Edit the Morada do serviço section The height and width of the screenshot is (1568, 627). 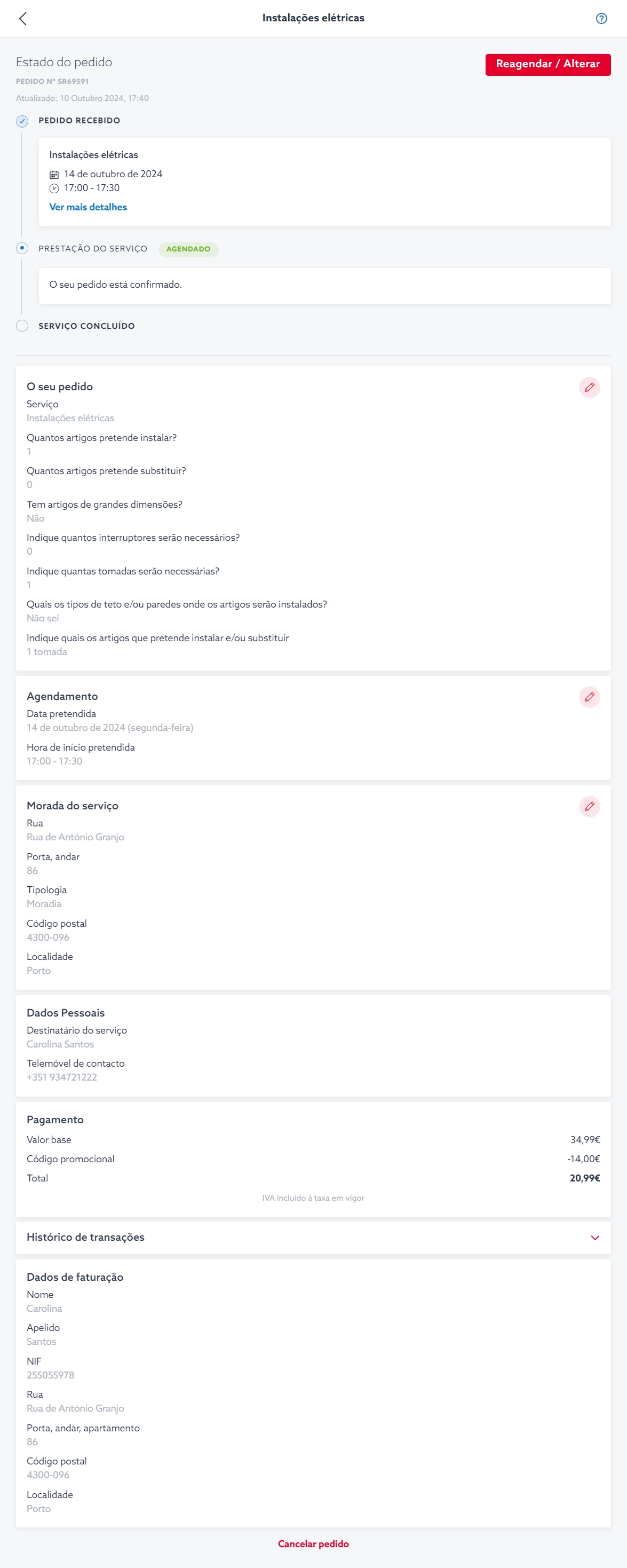tap(589, 806)
